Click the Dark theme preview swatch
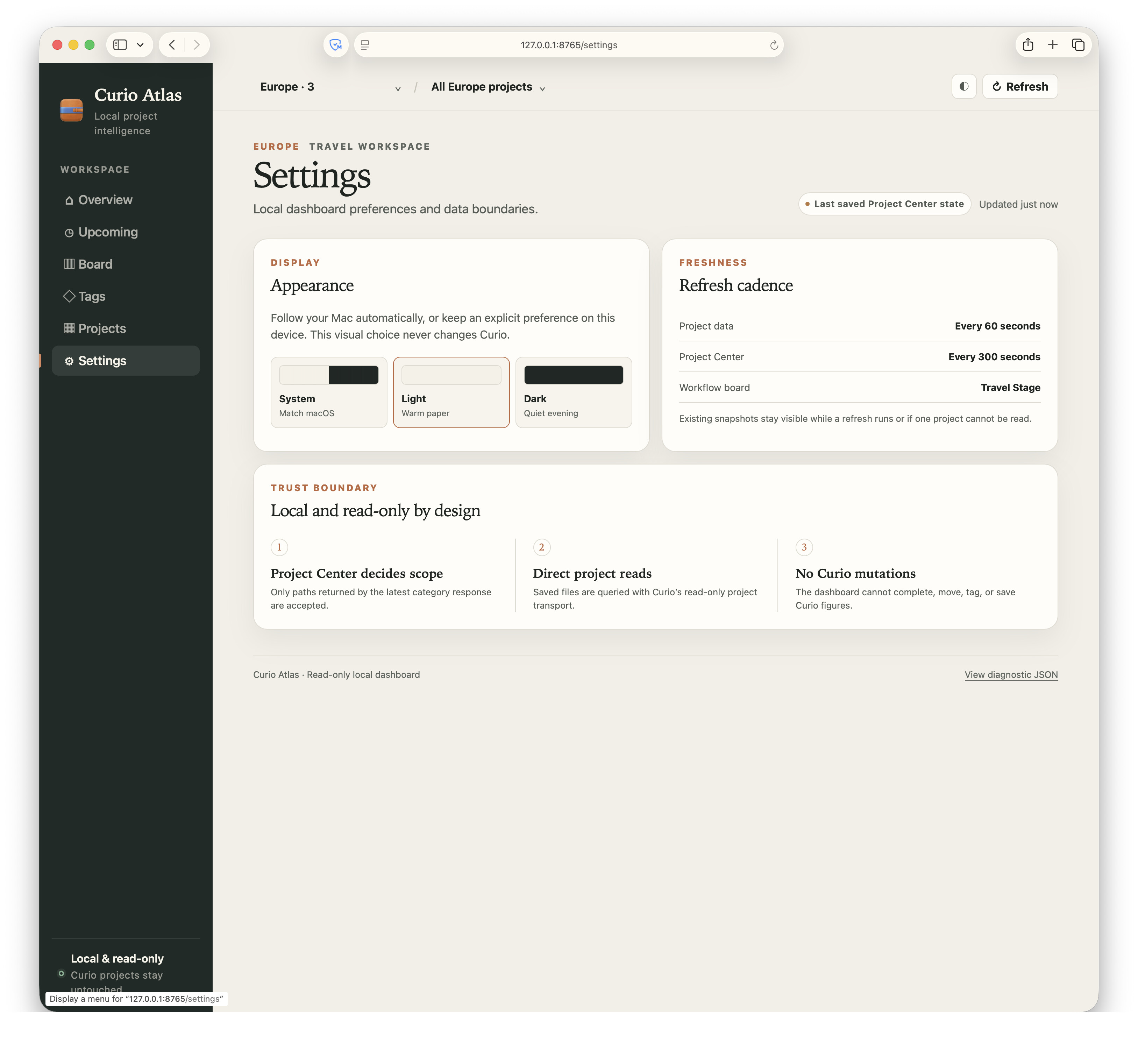This screenshot has width=1138, height=1064. (x=574, y=375)
